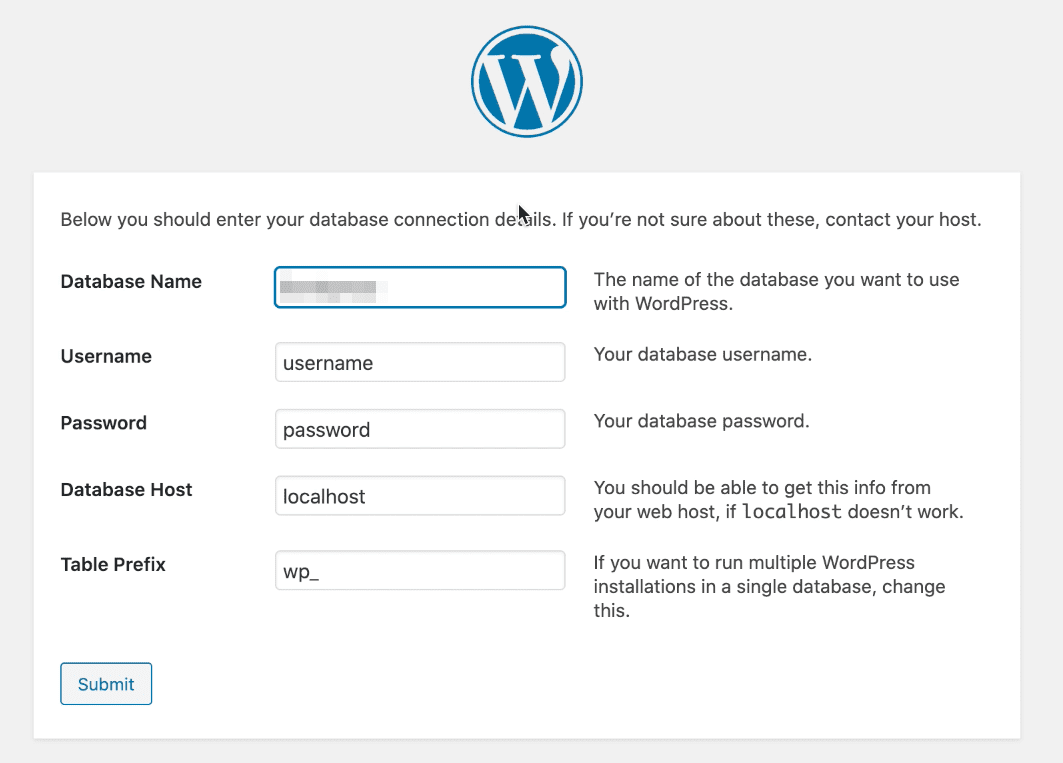The height and width of the screenshot is (763, 1063).
Task: Click the Database Host label
Action: (x=126, y=489)
